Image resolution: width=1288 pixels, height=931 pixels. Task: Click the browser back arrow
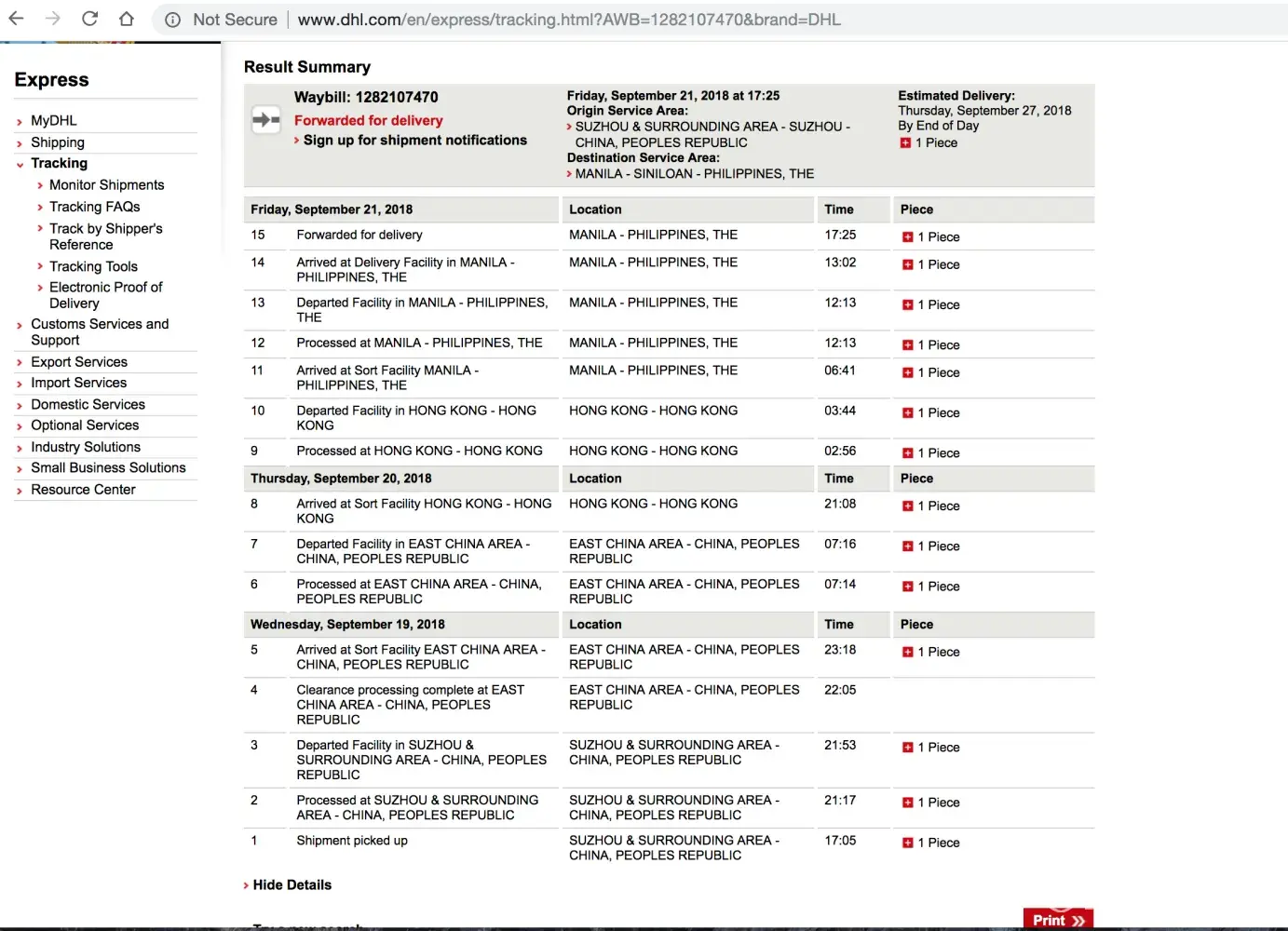click(16, 19)
